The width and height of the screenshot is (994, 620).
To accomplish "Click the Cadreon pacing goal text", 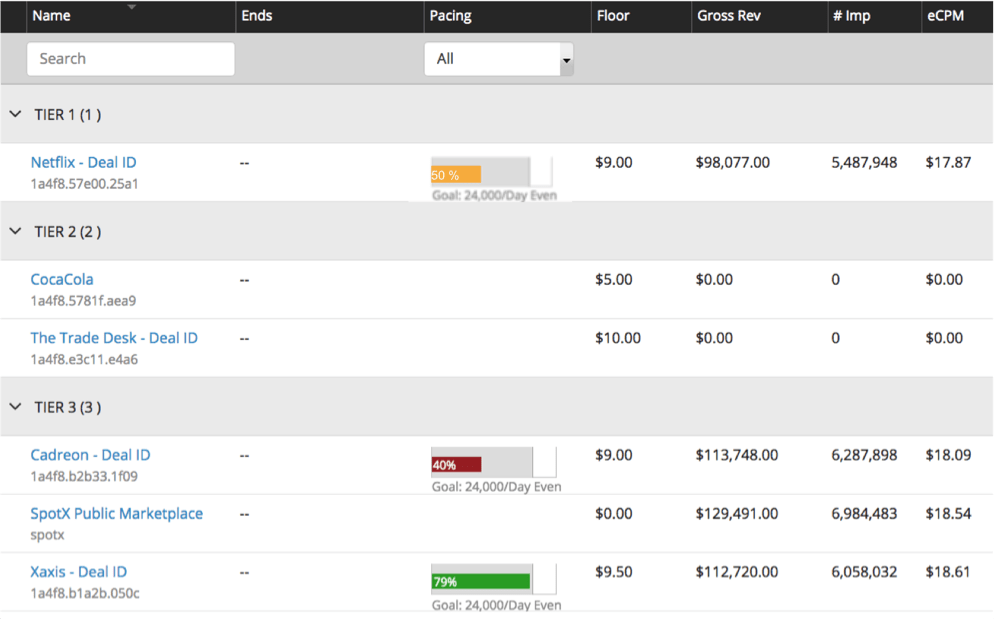I will click(496, 487).
